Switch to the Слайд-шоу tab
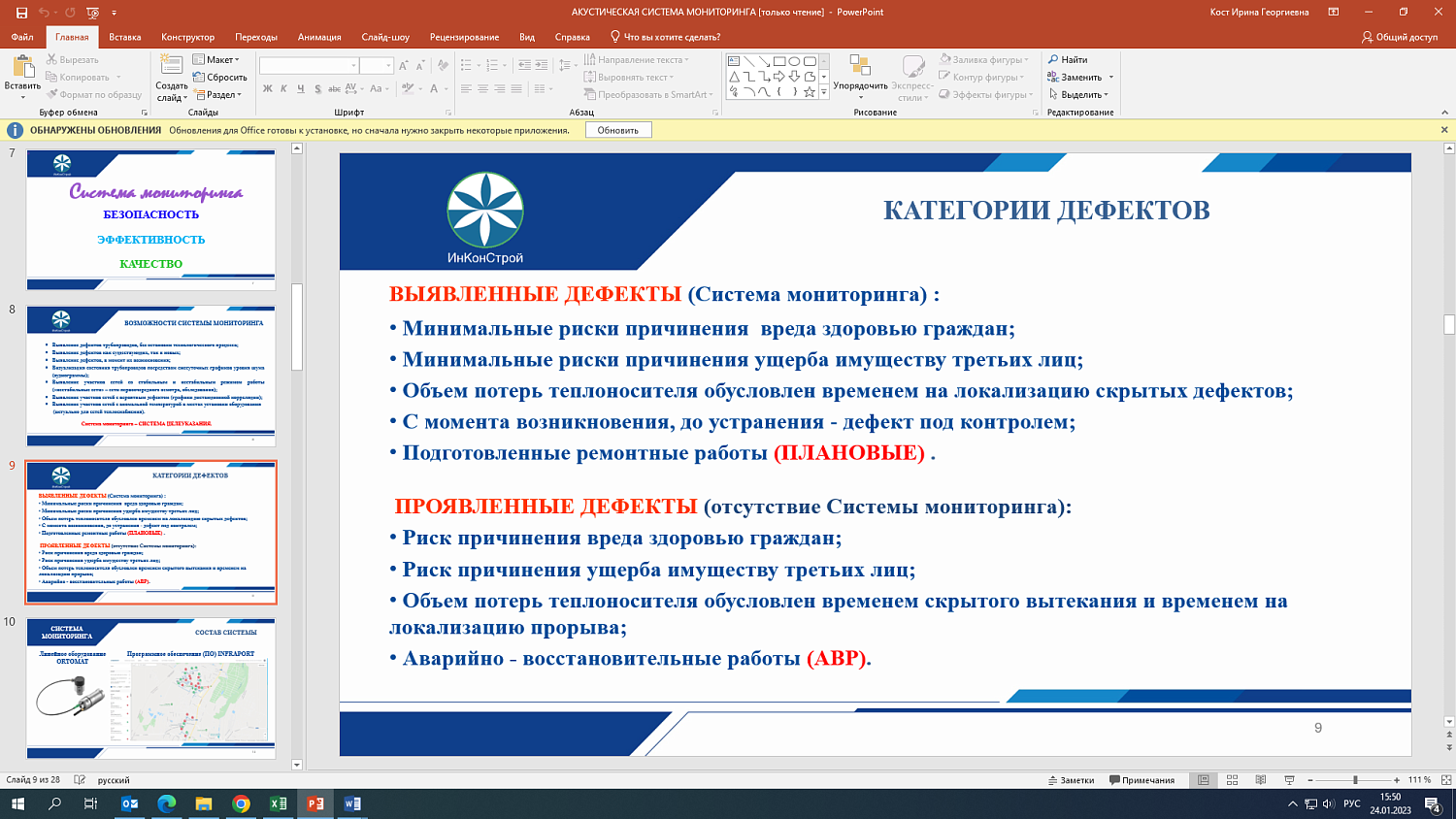This screenshot has height=819, width=1456. coord(385,37)
